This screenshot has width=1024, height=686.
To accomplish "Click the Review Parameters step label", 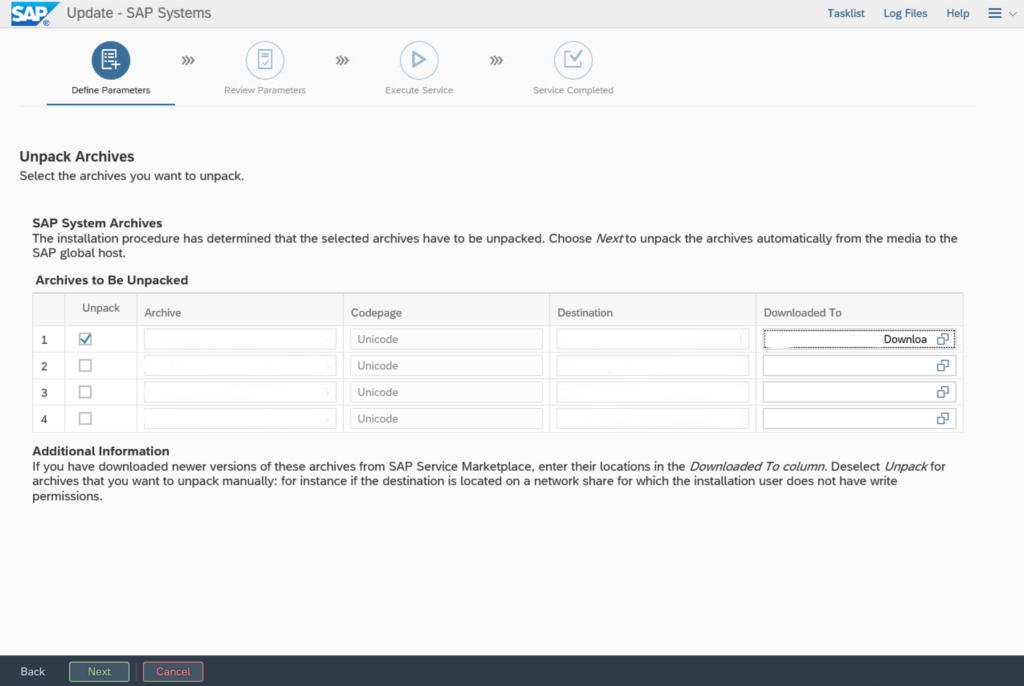I will 265,90.
